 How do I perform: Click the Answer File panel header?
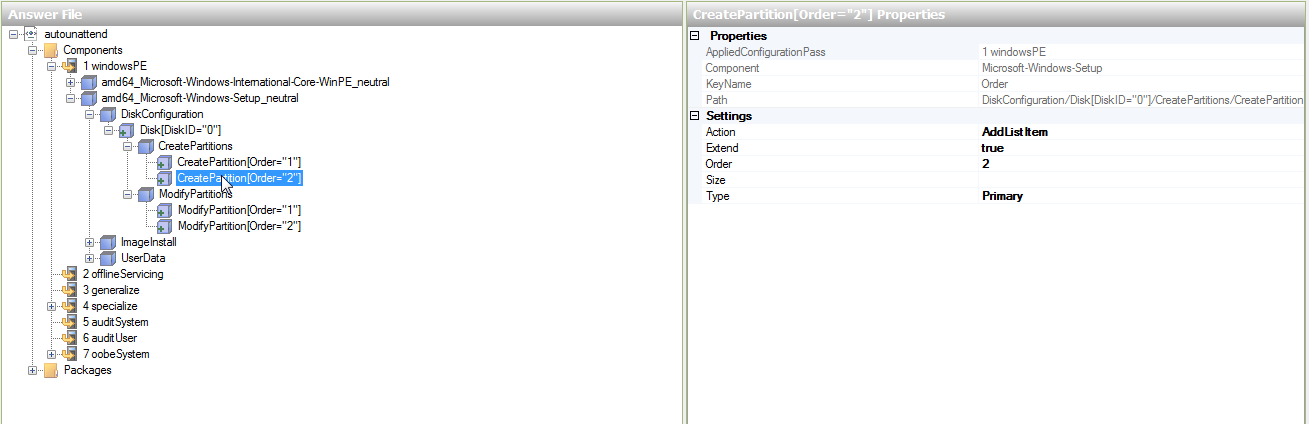341,14
